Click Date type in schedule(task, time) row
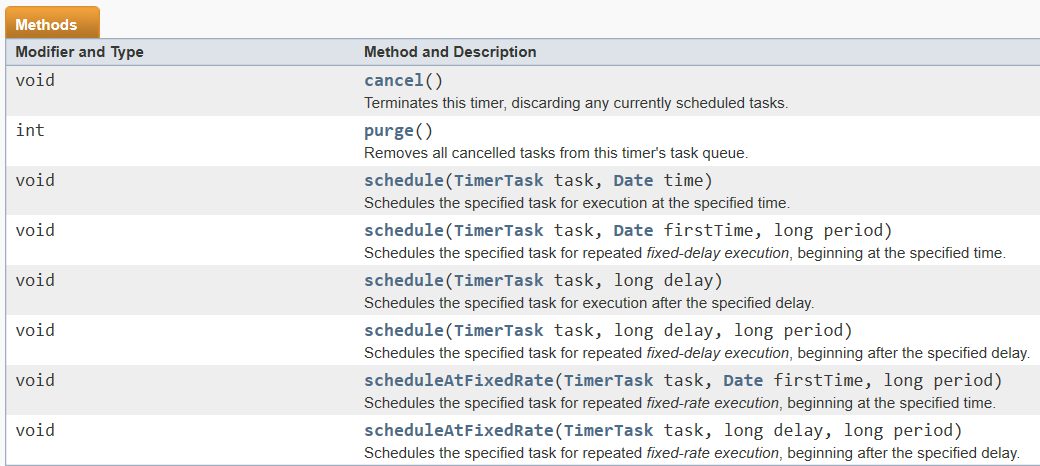 click(x=633, y=180)
